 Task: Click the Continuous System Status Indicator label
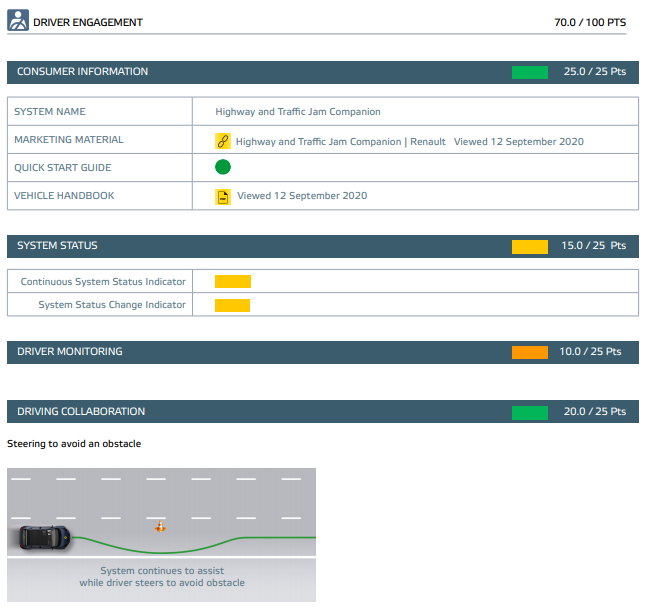click(x=103, y=281)
